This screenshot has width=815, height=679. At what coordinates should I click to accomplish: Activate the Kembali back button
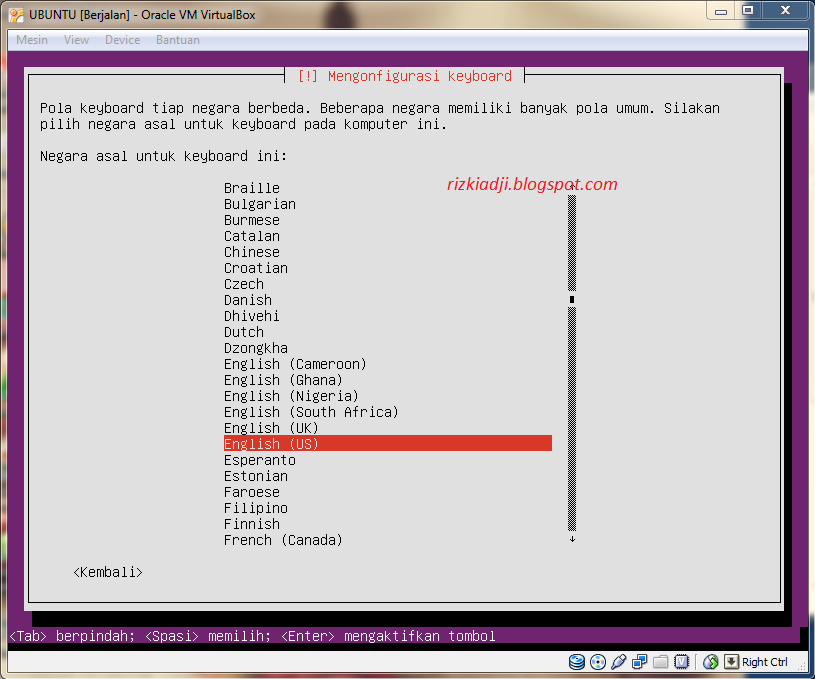pyautogui.click(x=108, y=572)
